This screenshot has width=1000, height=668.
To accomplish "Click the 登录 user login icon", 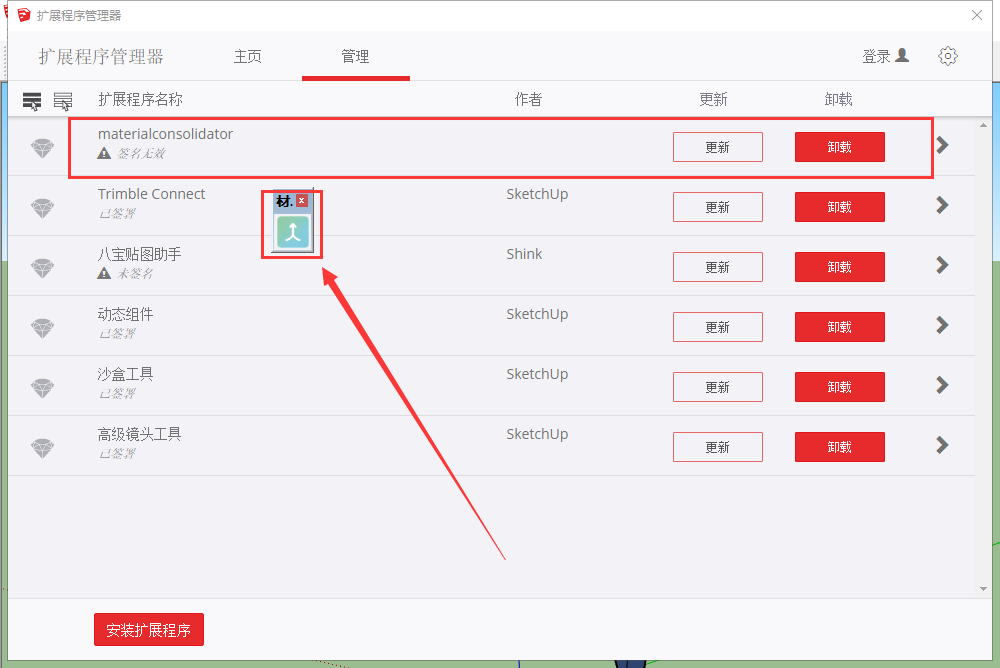I will click(x=902, y=56).
